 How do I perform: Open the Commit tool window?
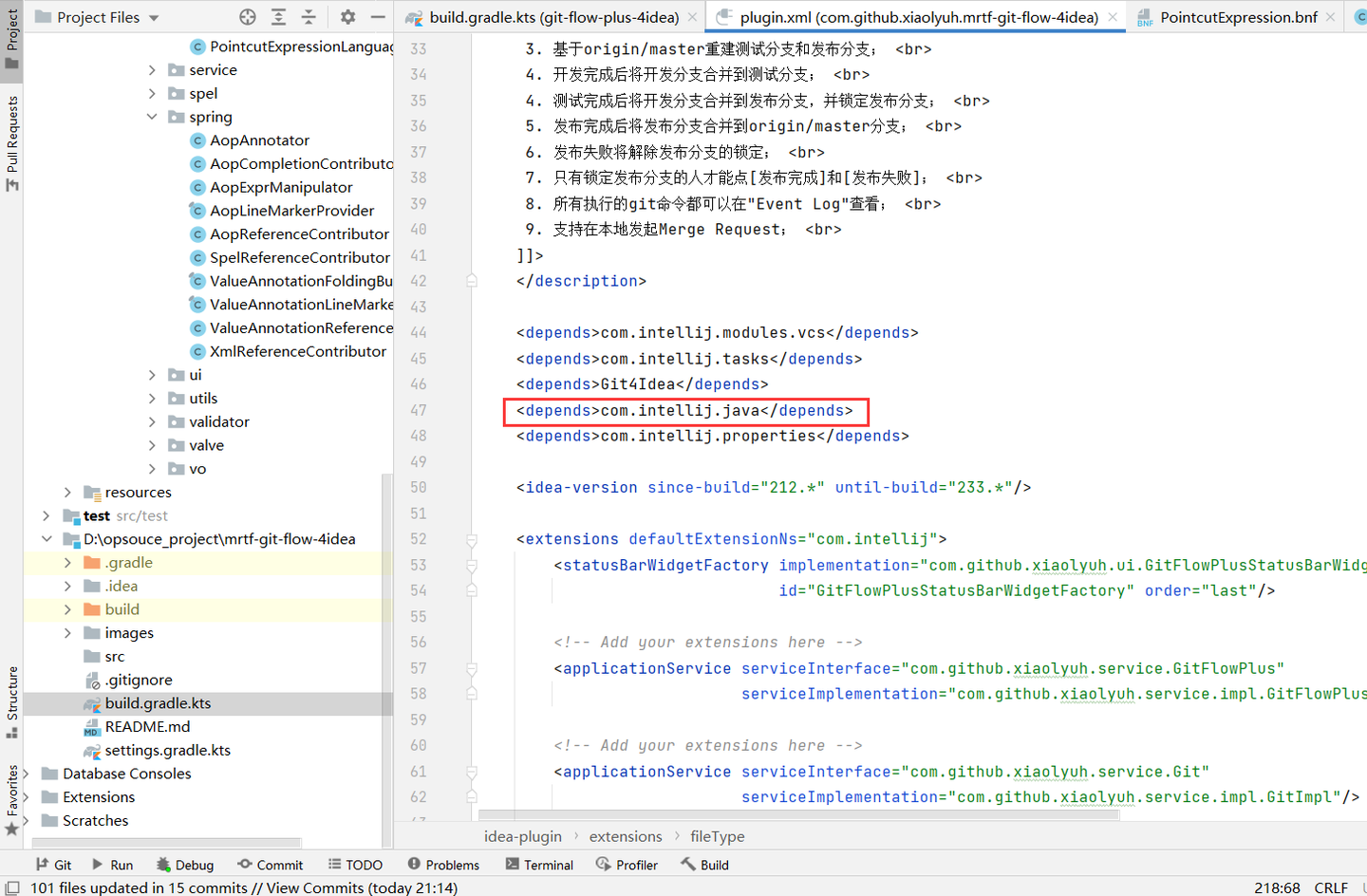click(270, 864)
